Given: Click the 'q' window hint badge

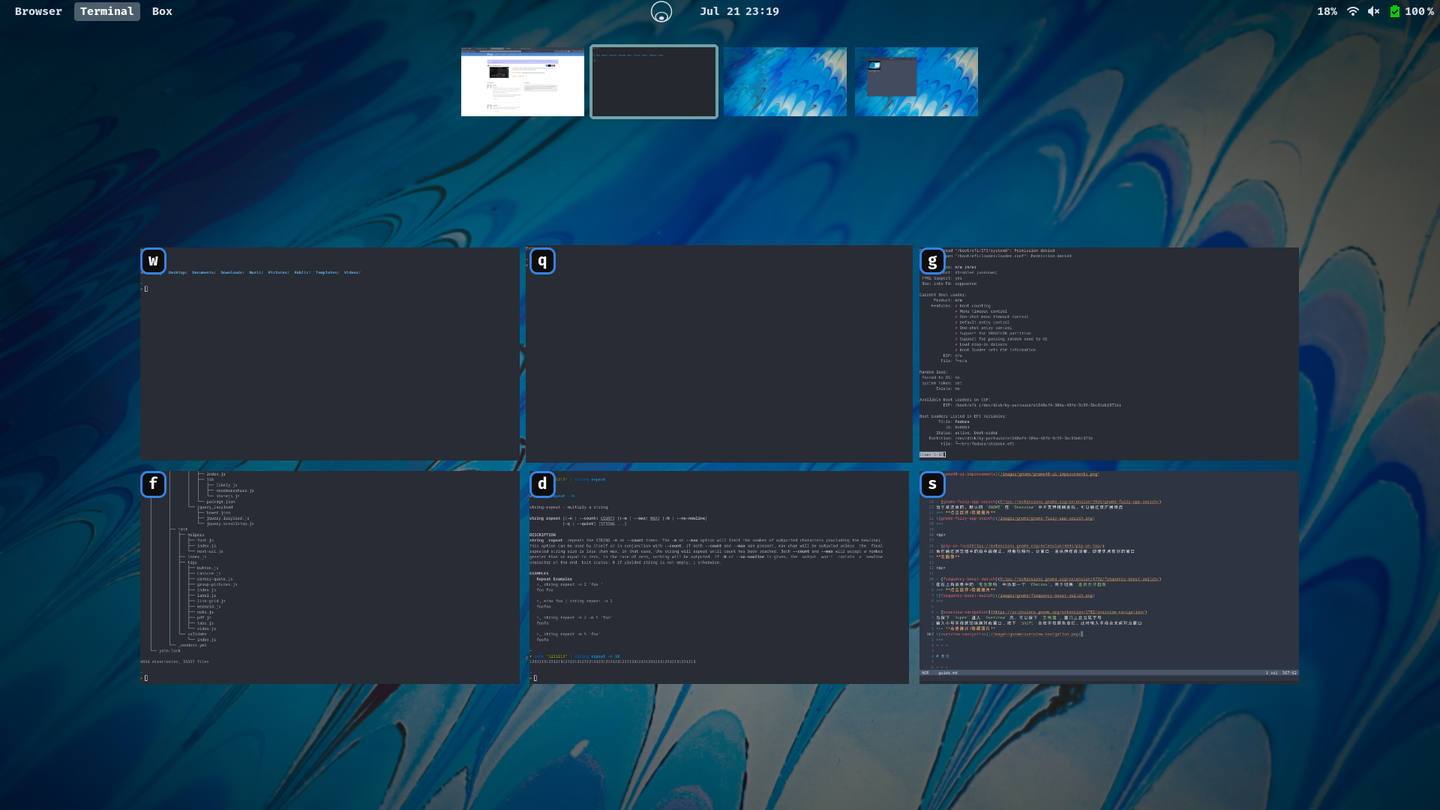Looking at the screenshot, I should pyautogui.click(x=542, y=261).
